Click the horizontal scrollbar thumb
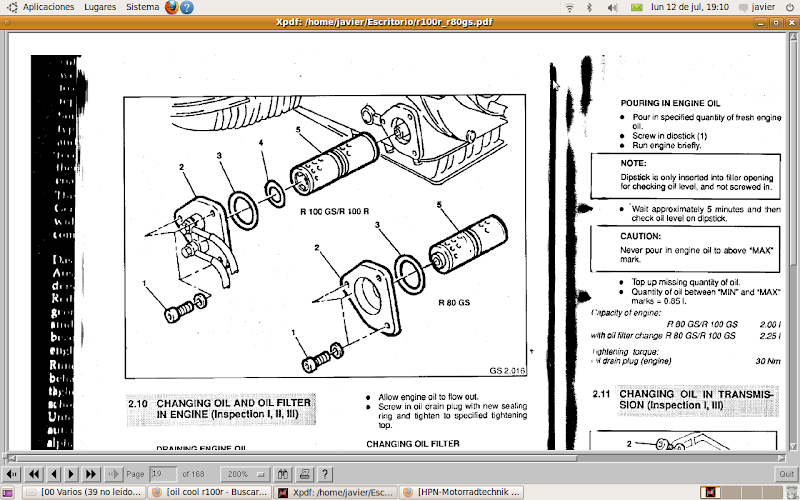This screenshot has width=800, height=500. pyautogui.click(x=296, y=458)
